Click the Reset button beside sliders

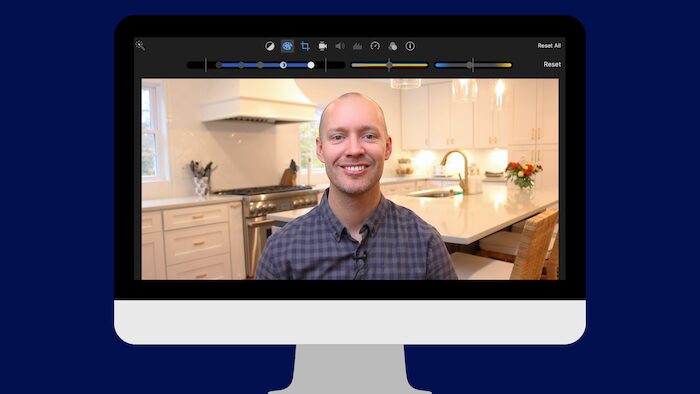pyautogui.click(x=552, y=64)
